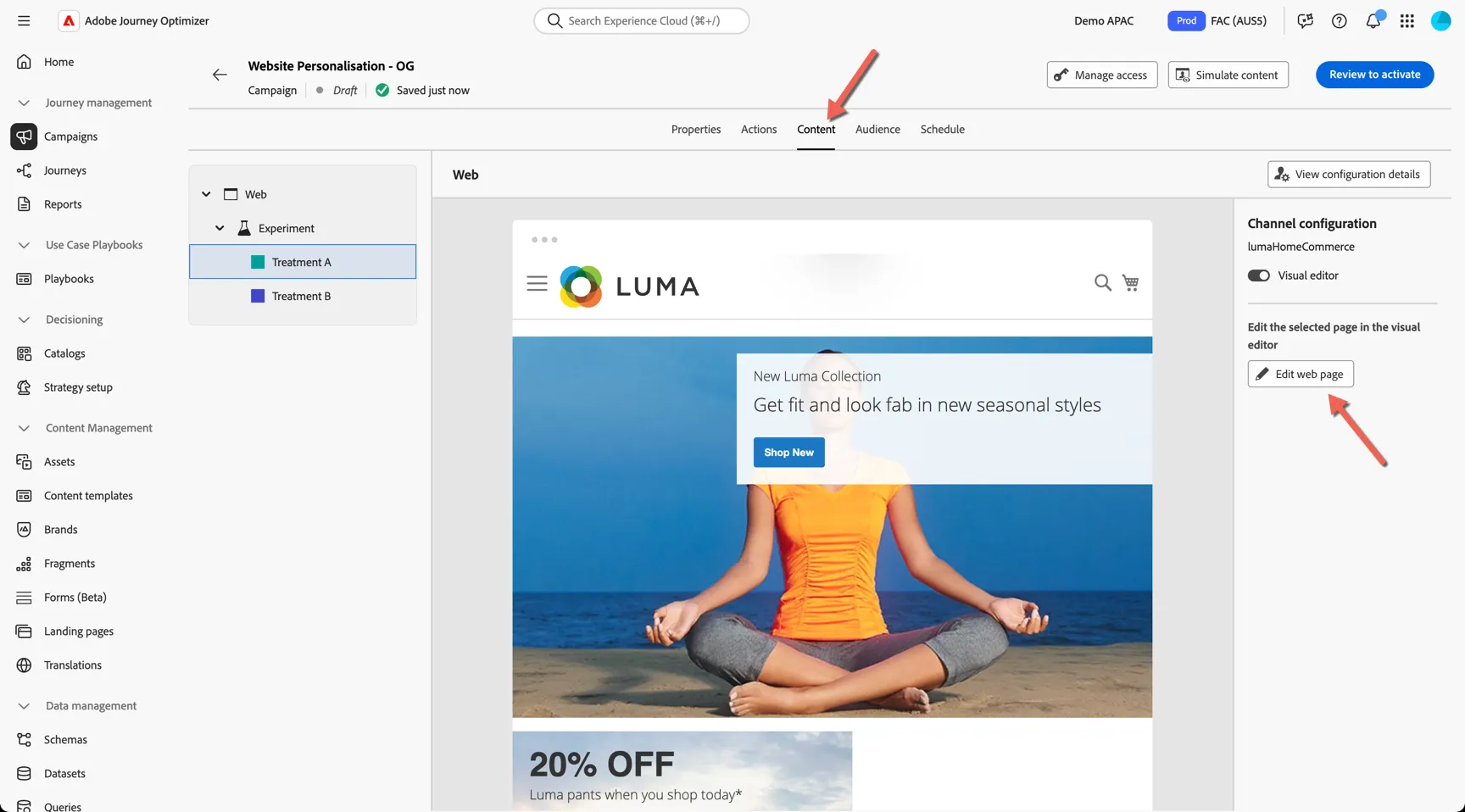Open the Prod FAC (AUSS) sandbox selector
The width and height of the screenshot is (1465, 812).
tap(1217, 20)
